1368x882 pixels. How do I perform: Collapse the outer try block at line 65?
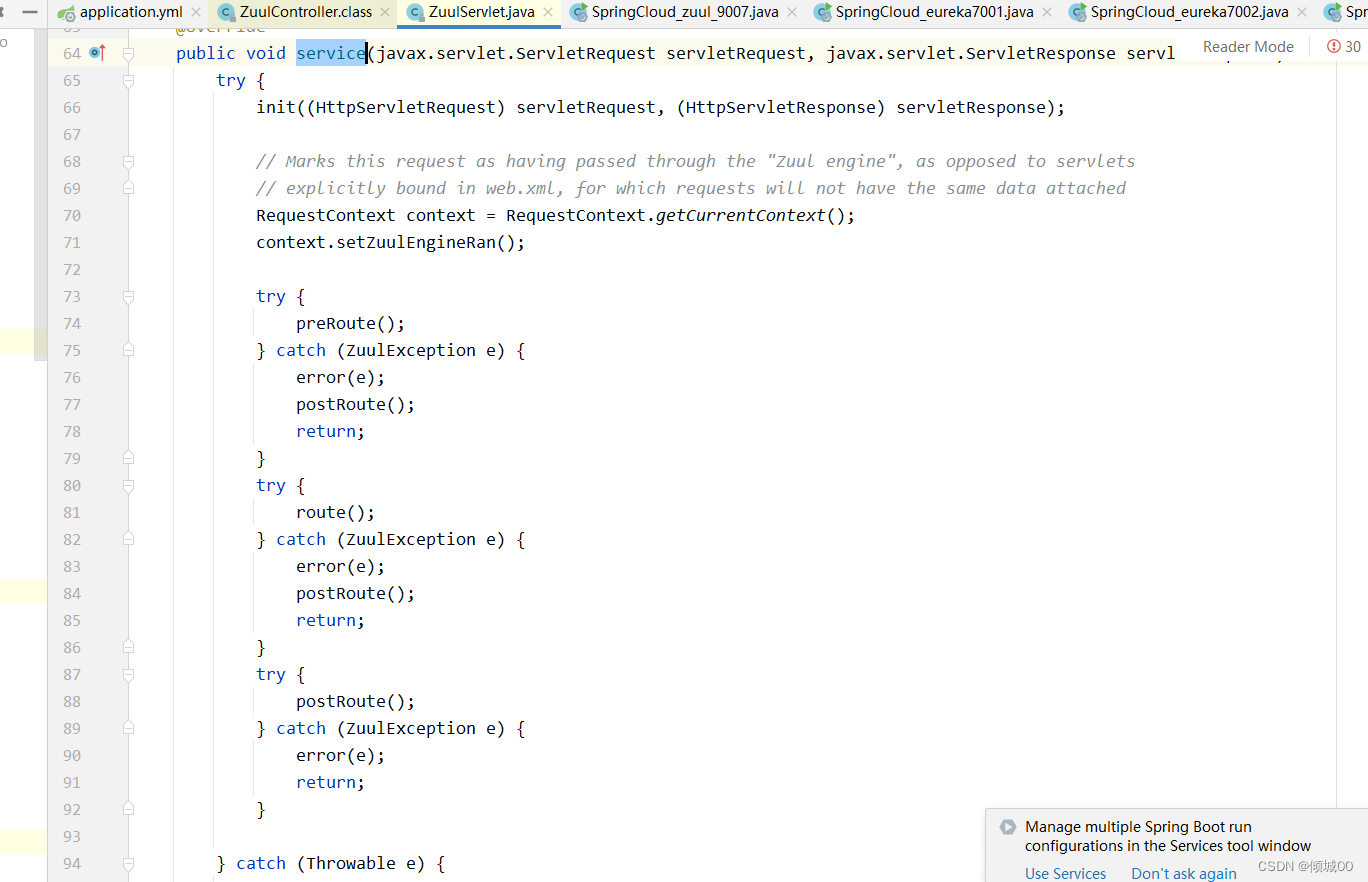point(128,80)
